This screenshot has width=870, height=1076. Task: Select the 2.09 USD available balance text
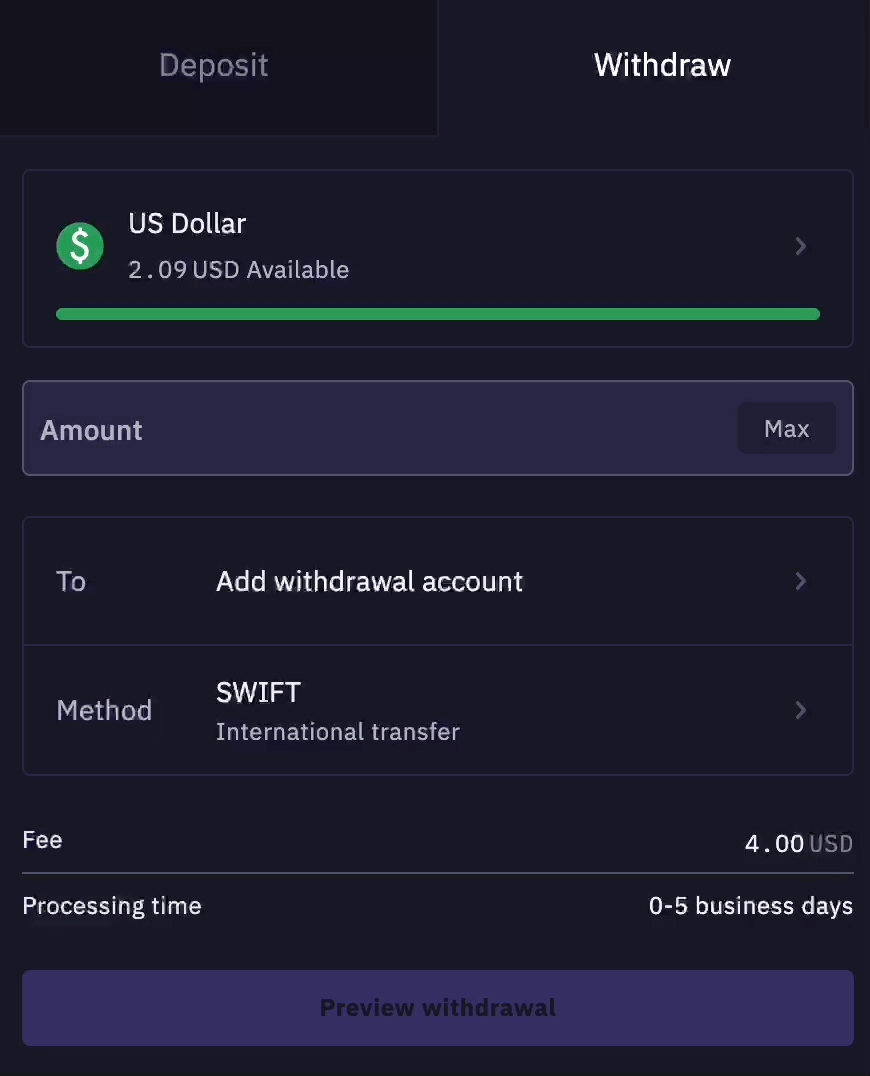tap(238, 269)
